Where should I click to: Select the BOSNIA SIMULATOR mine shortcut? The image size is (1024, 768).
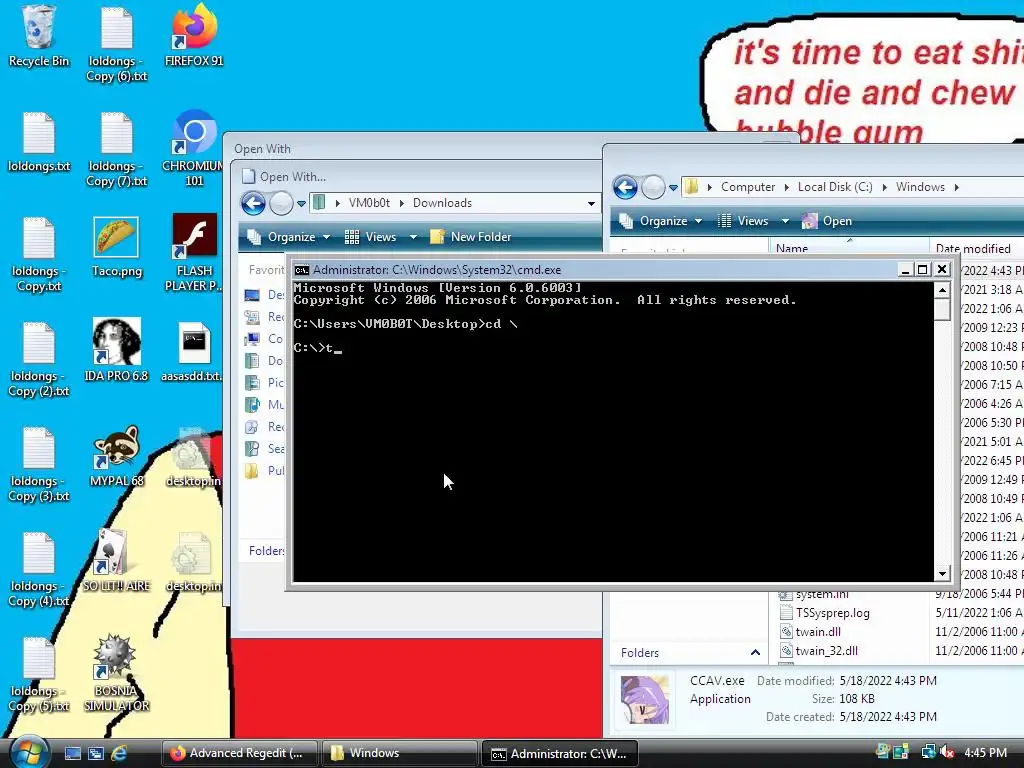pyautogui.click(x=116, y=673)
